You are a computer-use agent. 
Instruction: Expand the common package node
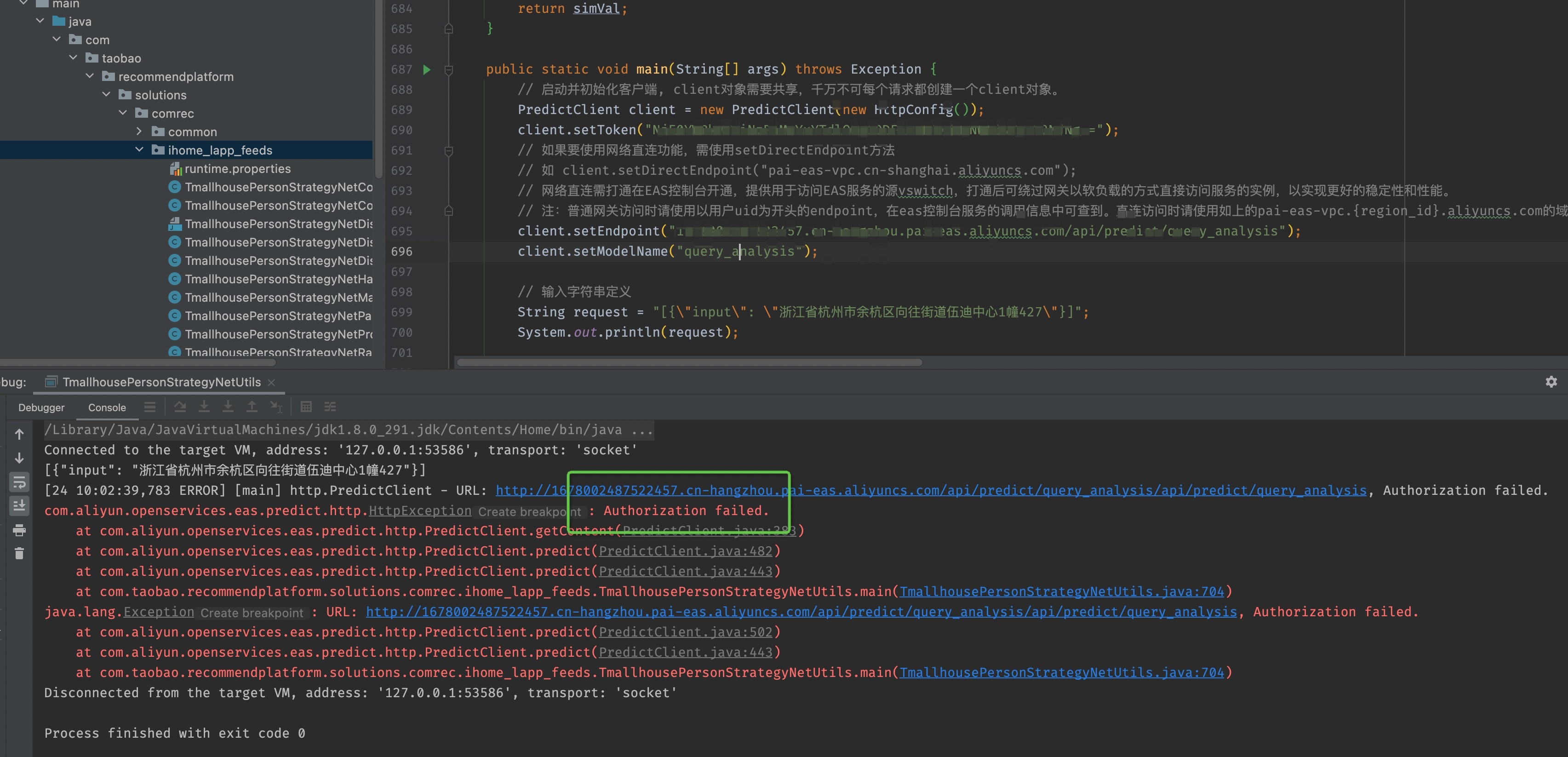[139, 132]
